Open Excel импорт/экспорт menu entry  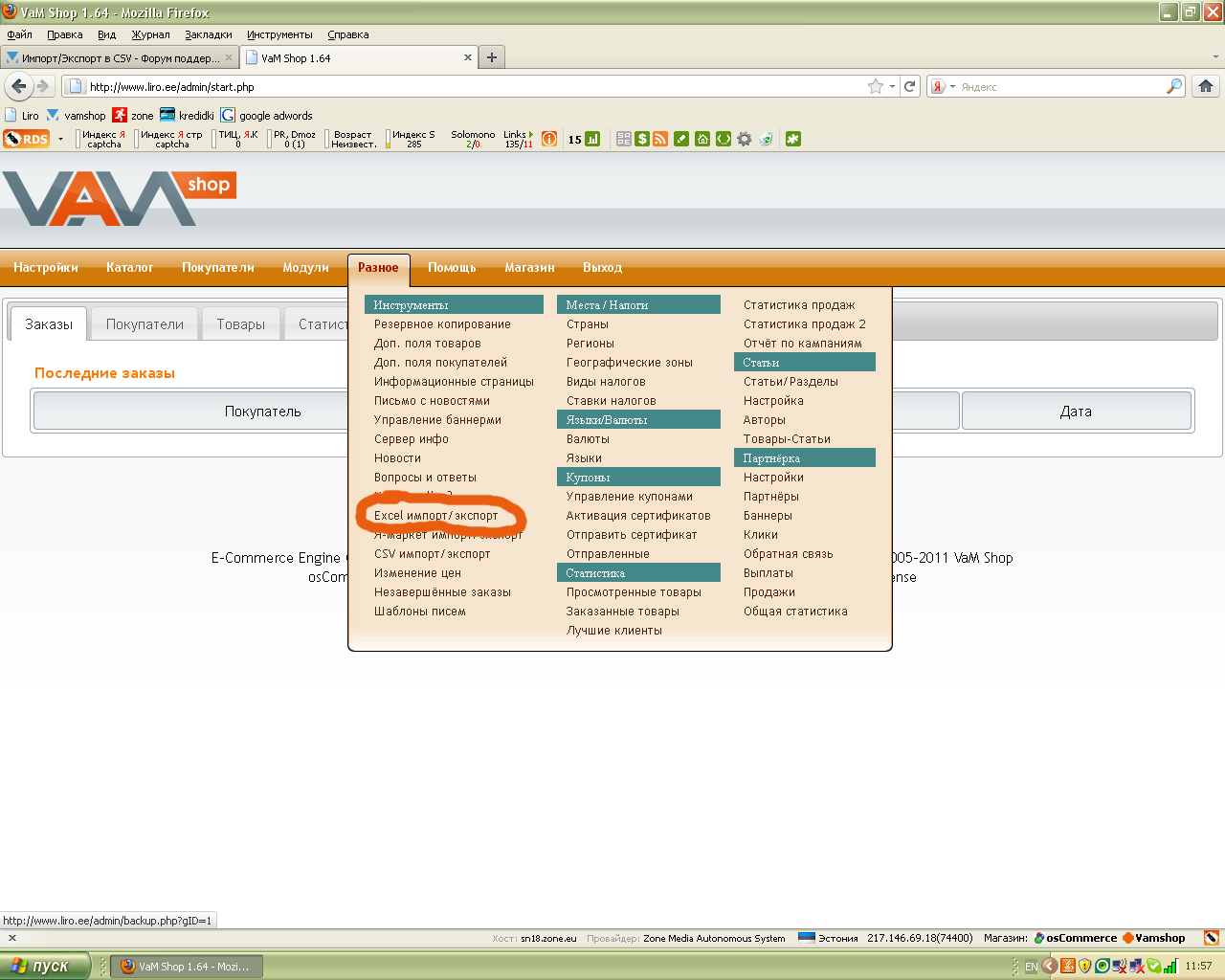(x=436, y=516)
